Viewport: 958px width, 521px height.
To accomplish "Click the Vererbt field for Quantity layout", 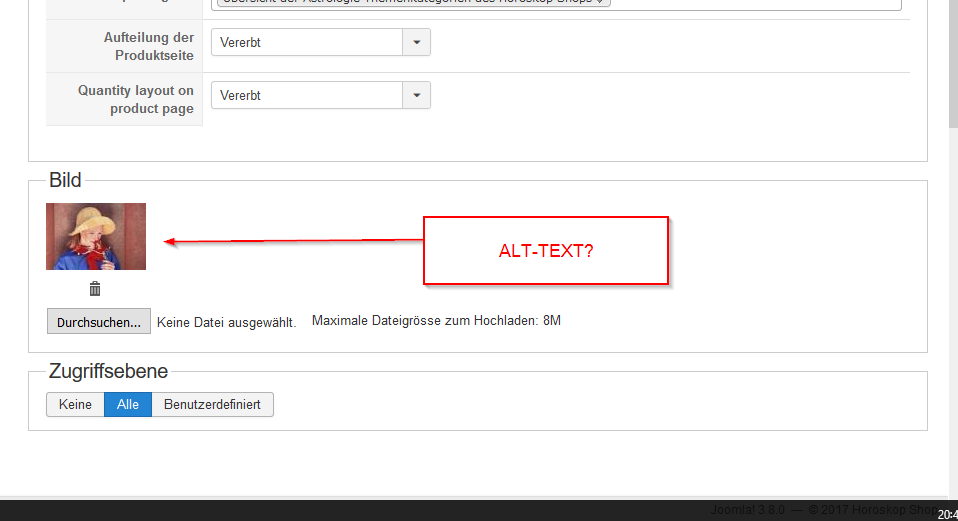I will click(307, 95).
